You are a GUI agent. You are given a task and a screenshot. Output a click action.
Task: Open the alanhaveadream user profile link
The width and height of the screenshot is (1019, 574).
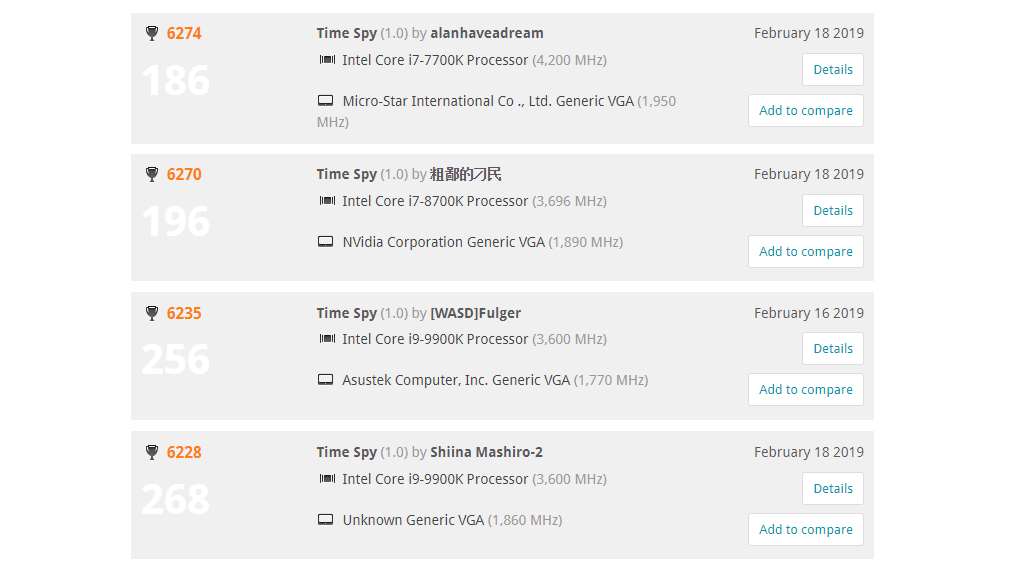(487, 33)
